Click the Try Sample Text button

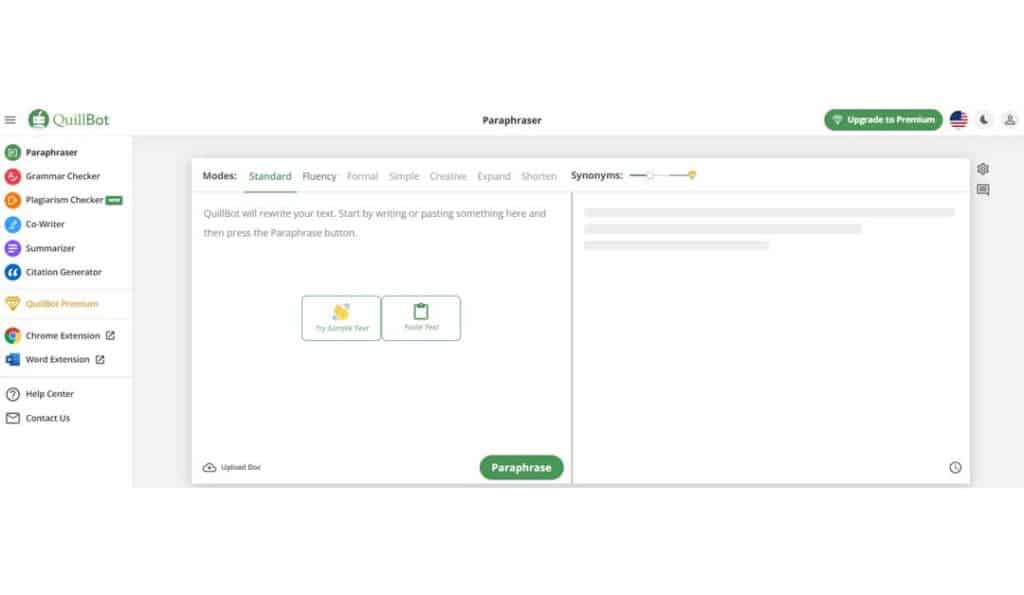(x=341, y=318)
